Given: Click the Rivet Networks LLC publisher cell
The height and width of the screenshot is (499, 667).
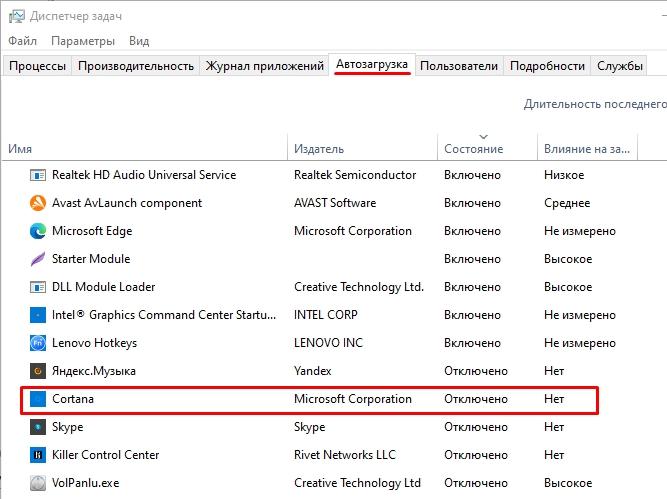Looking at the screenshot, I should (345, 455).
